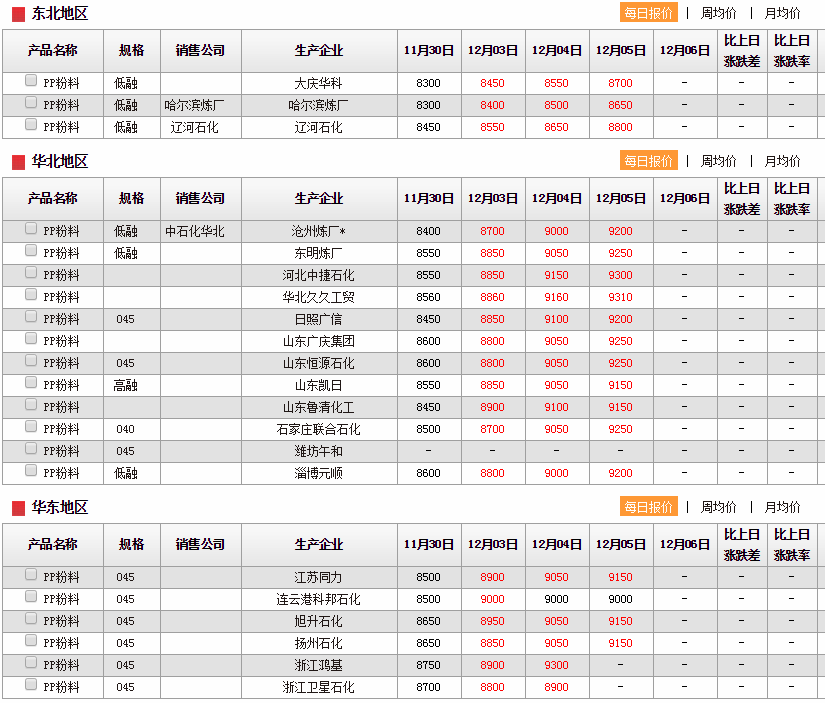Screen dimensions: 825x703
Task: Open the 东明炼厂 producer link
Action: 318,253
